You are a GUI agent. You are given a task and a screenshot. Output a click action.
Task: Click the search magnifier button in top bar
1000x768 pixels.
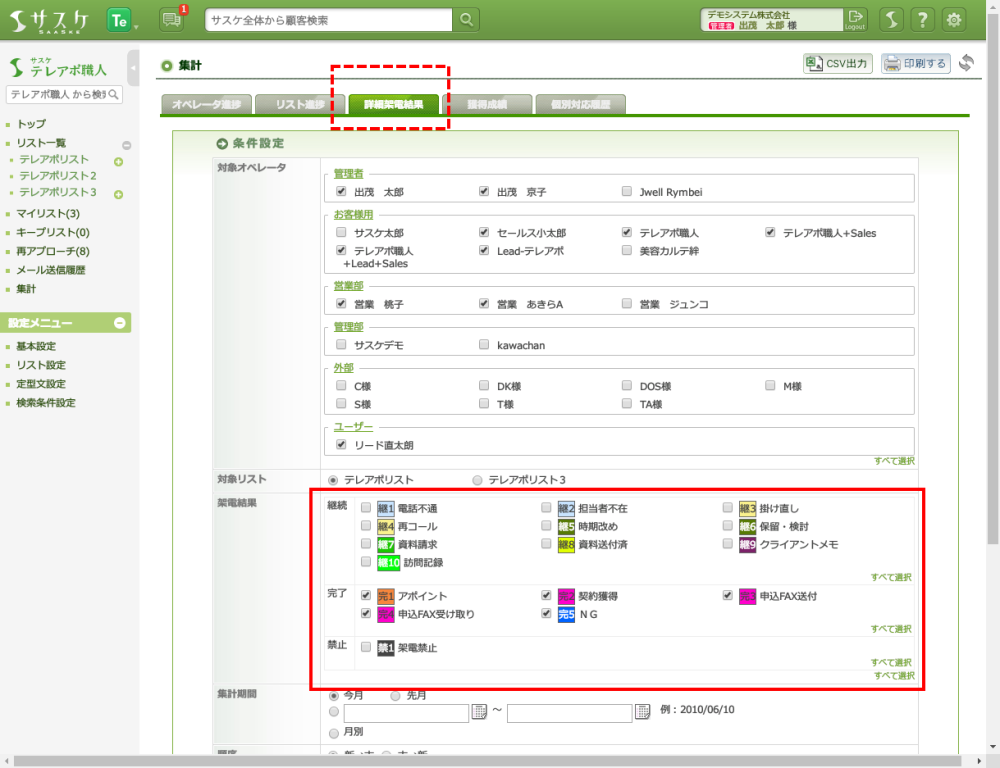pos(467,20)
